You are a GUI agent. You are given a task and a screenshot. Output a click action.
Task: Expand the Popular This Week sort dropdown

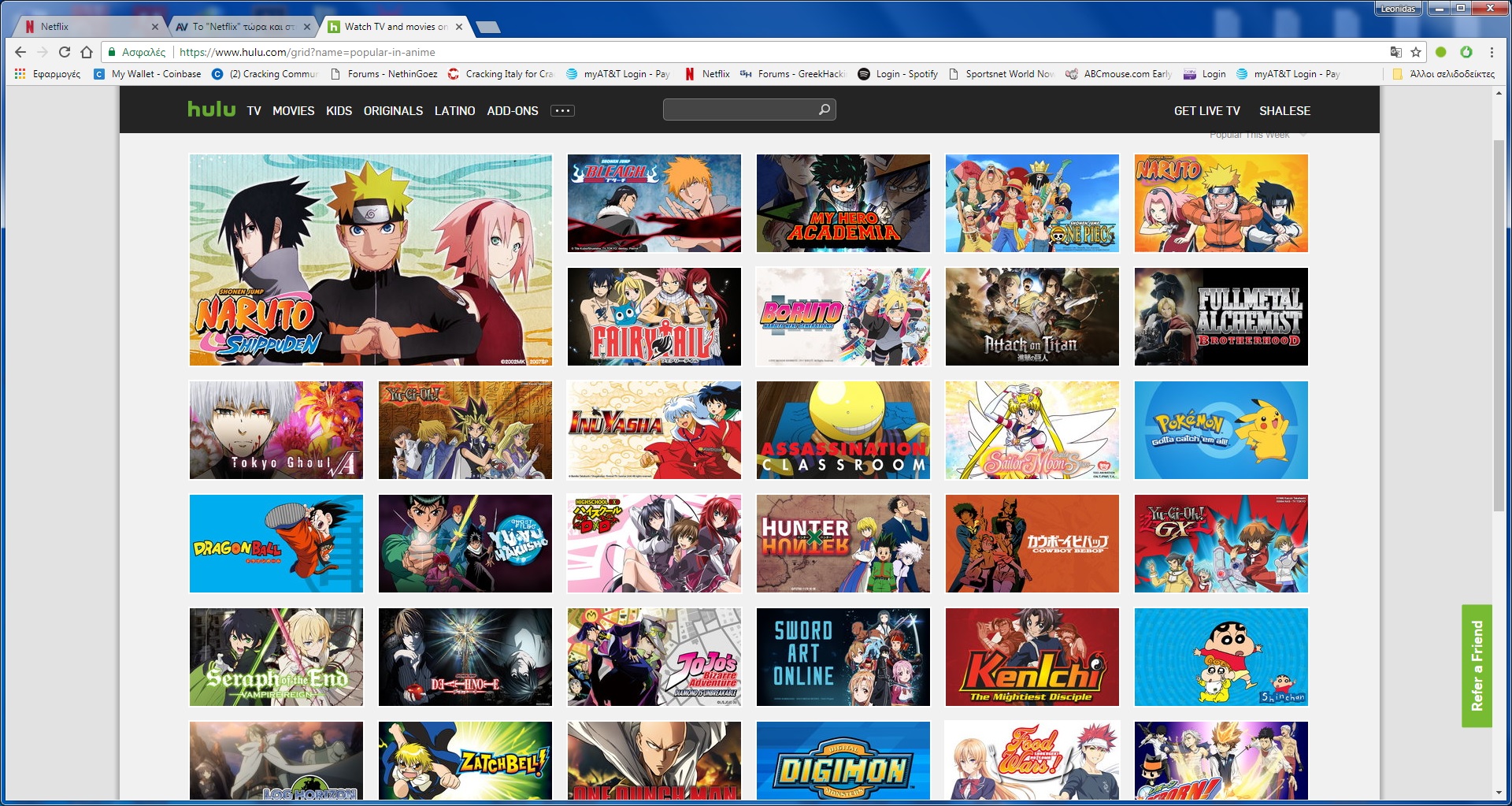tap(1258, 136)
